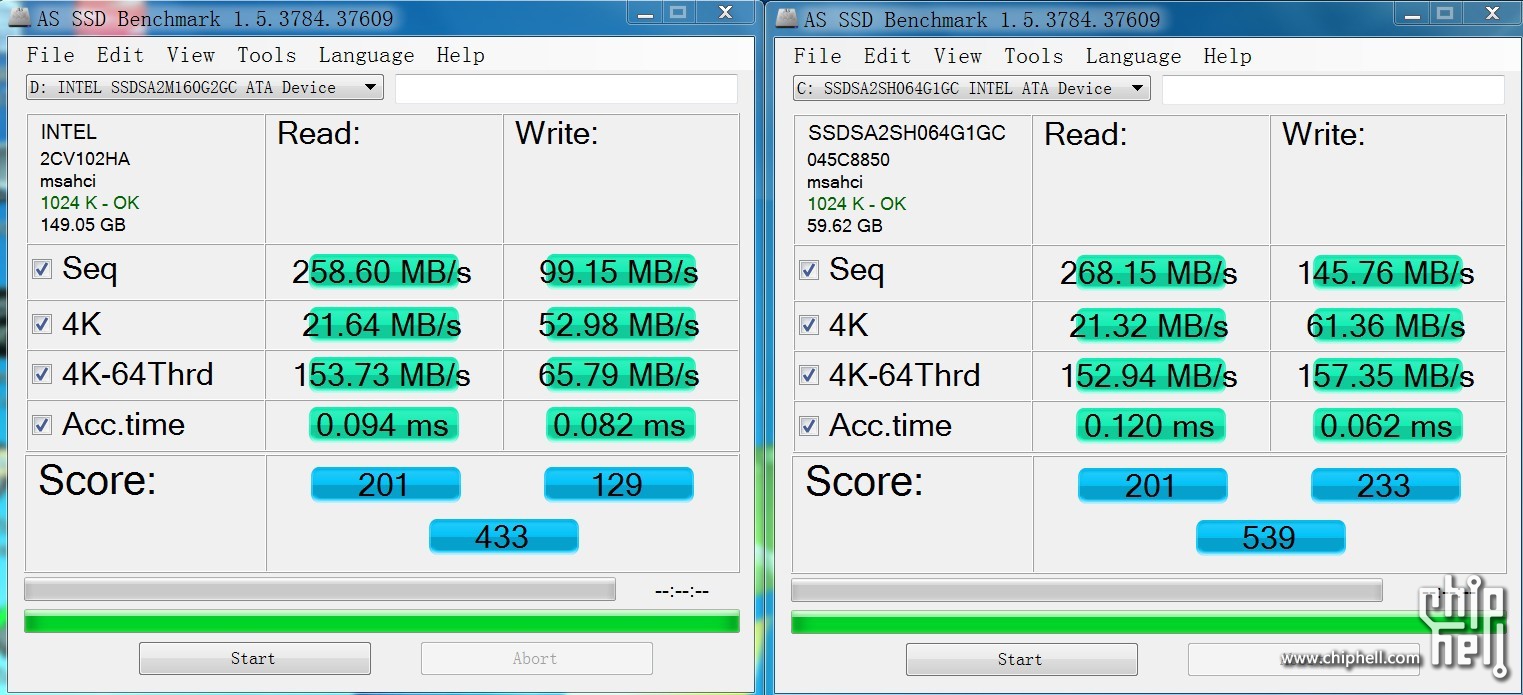Uncheck the Seq test in the C: drive window

pyautogui.click(x=809, y=271)
